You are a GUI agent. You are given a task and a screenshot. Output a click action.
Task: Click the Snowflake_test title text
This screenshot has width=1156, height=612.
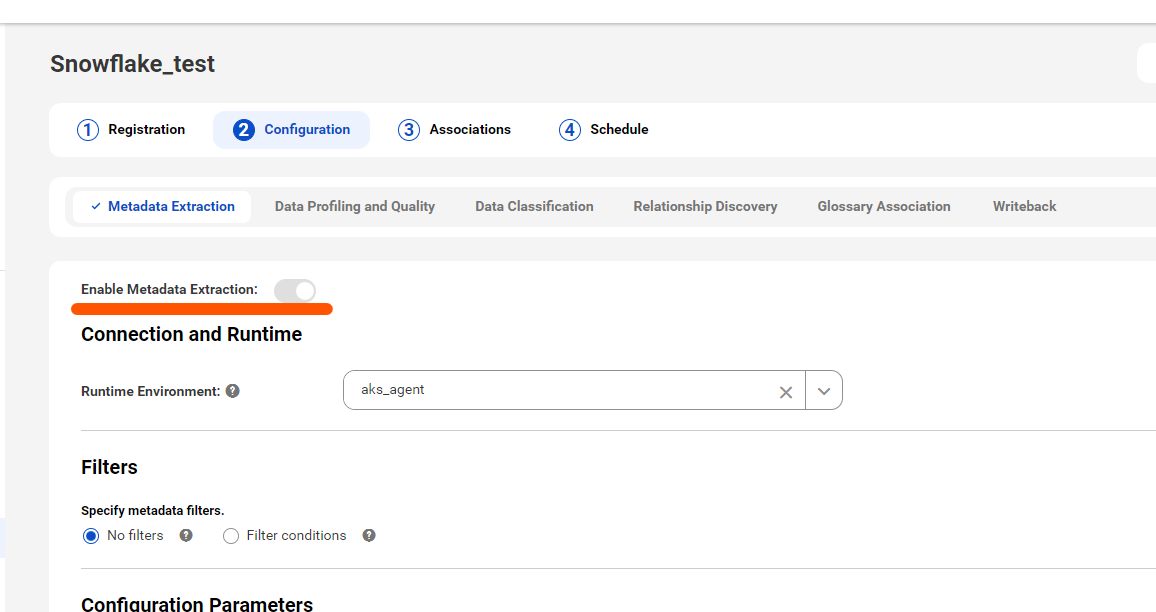pyautogui.click(x=133, y=64)
